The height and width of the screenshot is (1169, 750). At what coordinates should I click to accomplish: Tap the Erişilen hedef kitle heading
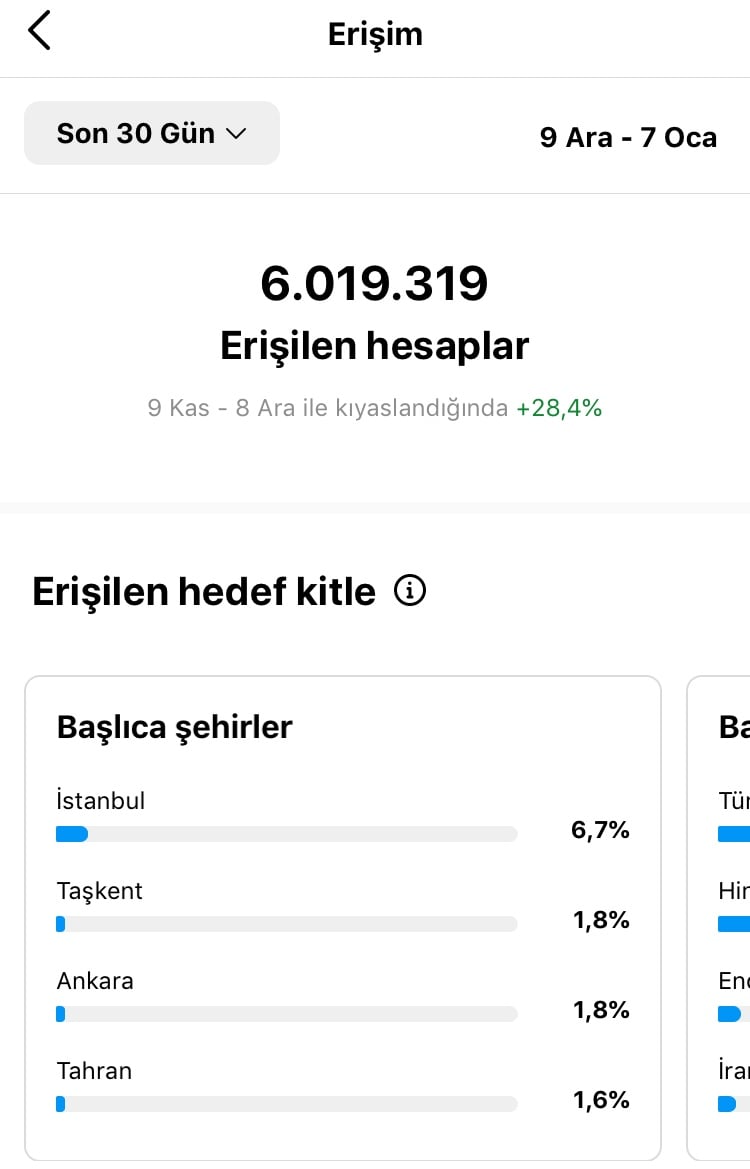click(x=204, y=591)
